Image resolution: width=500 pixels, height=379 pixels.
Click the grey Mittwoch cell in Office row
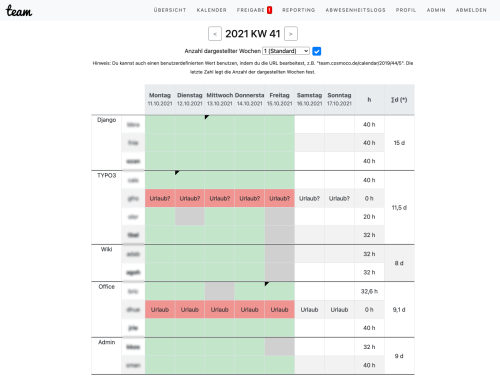[x=220, y=291]
